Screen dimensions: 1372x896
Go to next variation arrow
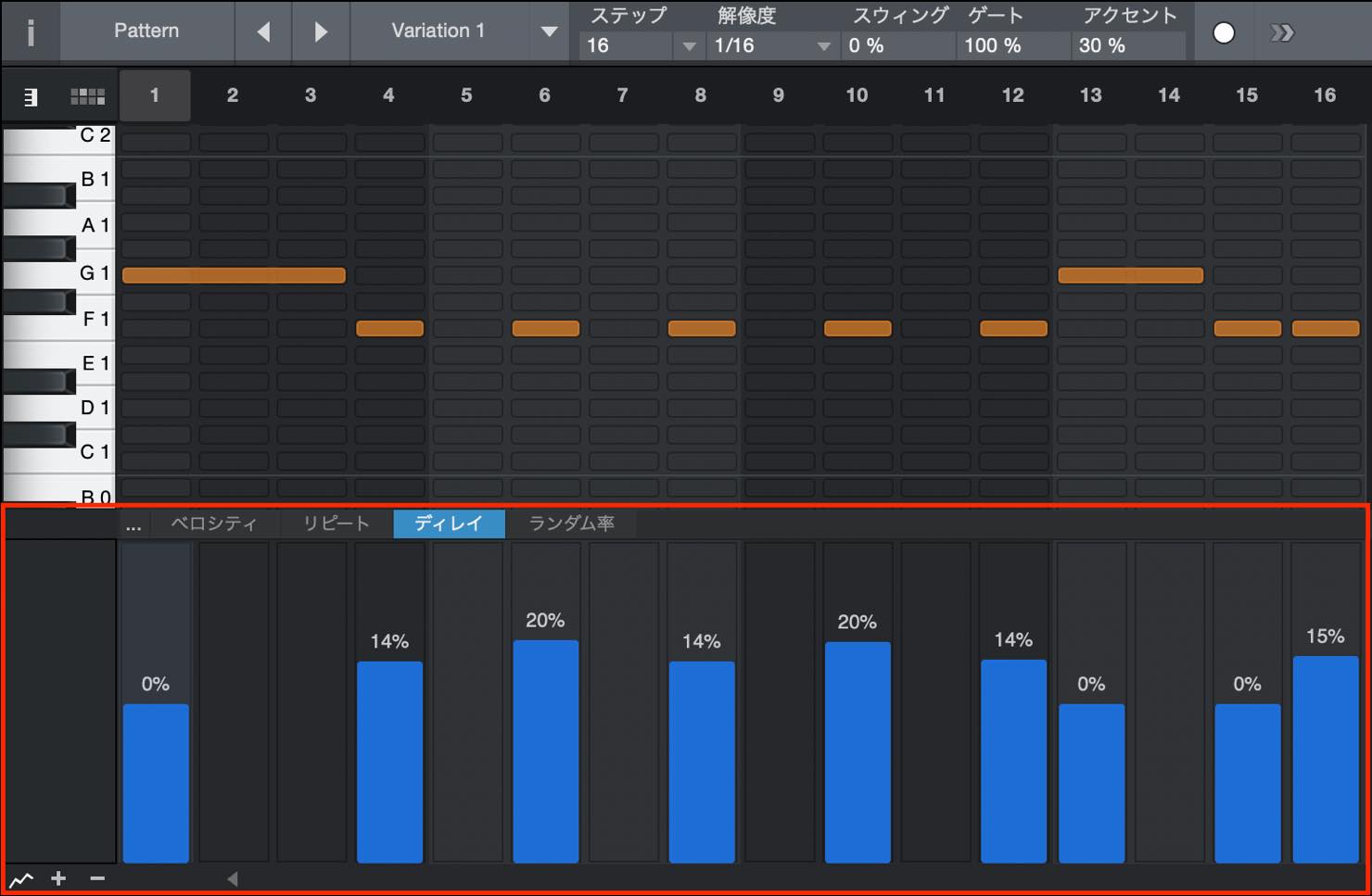tap(321, 32)
